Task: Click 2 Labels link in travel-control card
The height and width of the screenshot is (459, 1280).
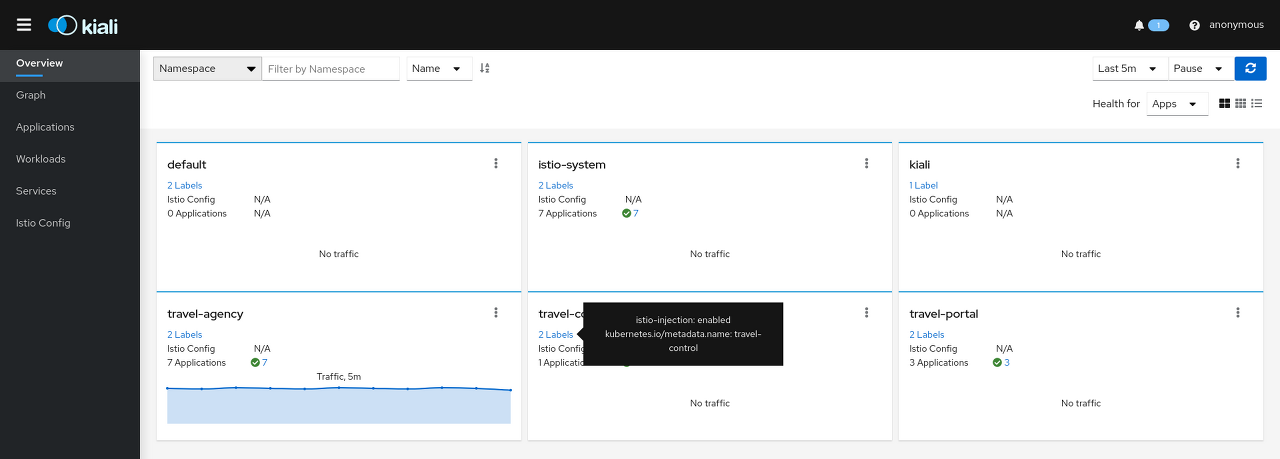Action: pos(556,334)
